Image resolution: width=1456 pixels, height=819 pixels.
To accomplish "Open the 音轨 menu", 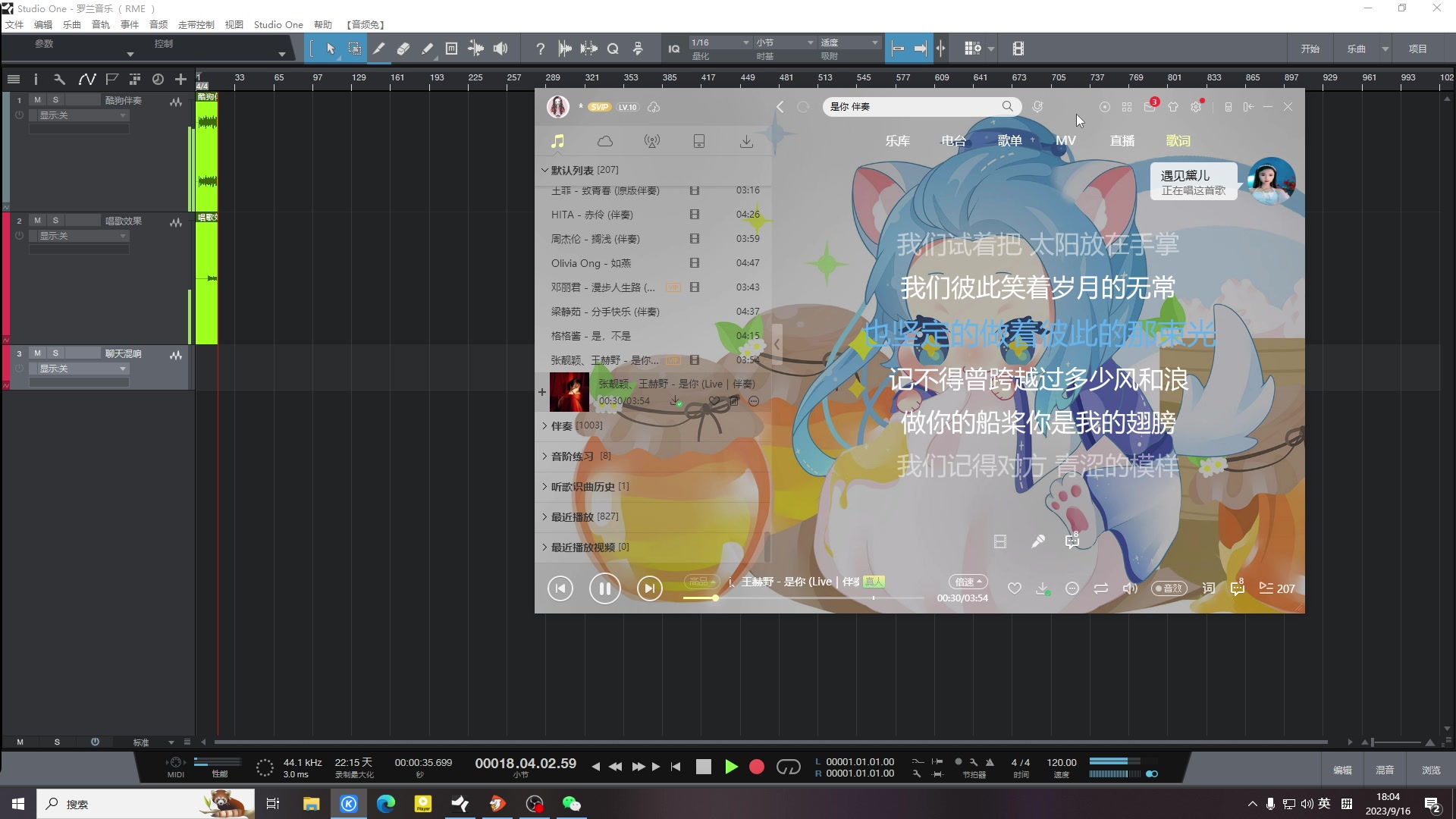I will 101,24.
